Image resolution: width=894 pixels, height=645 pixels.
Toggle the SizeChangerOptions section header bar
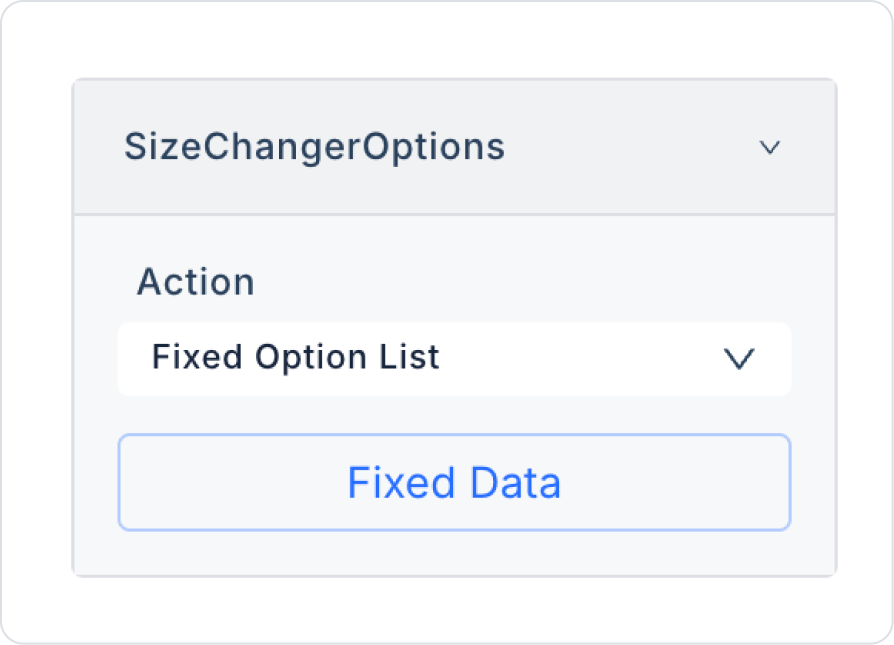(454, 147)
